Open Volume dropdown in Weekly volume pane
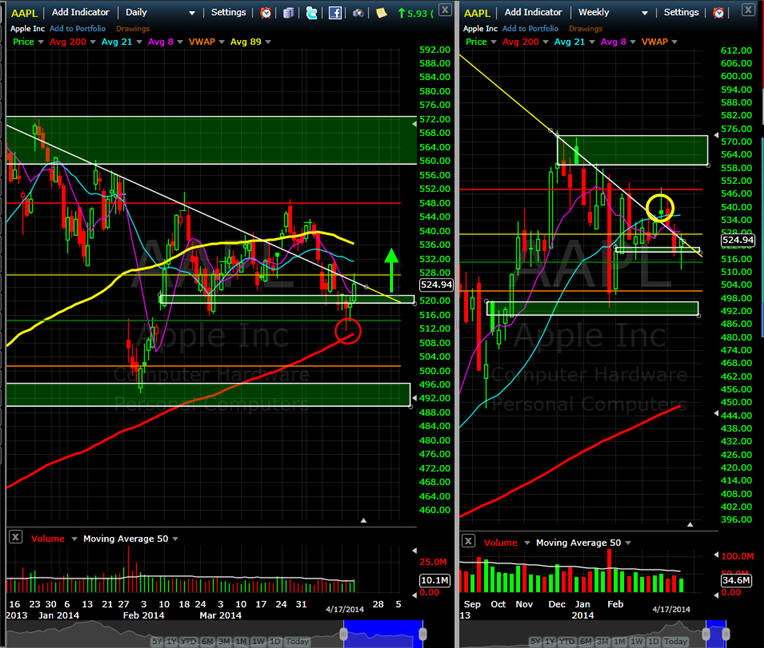The height and width of the screenshot is (648, 764). [x=527, y=543]
